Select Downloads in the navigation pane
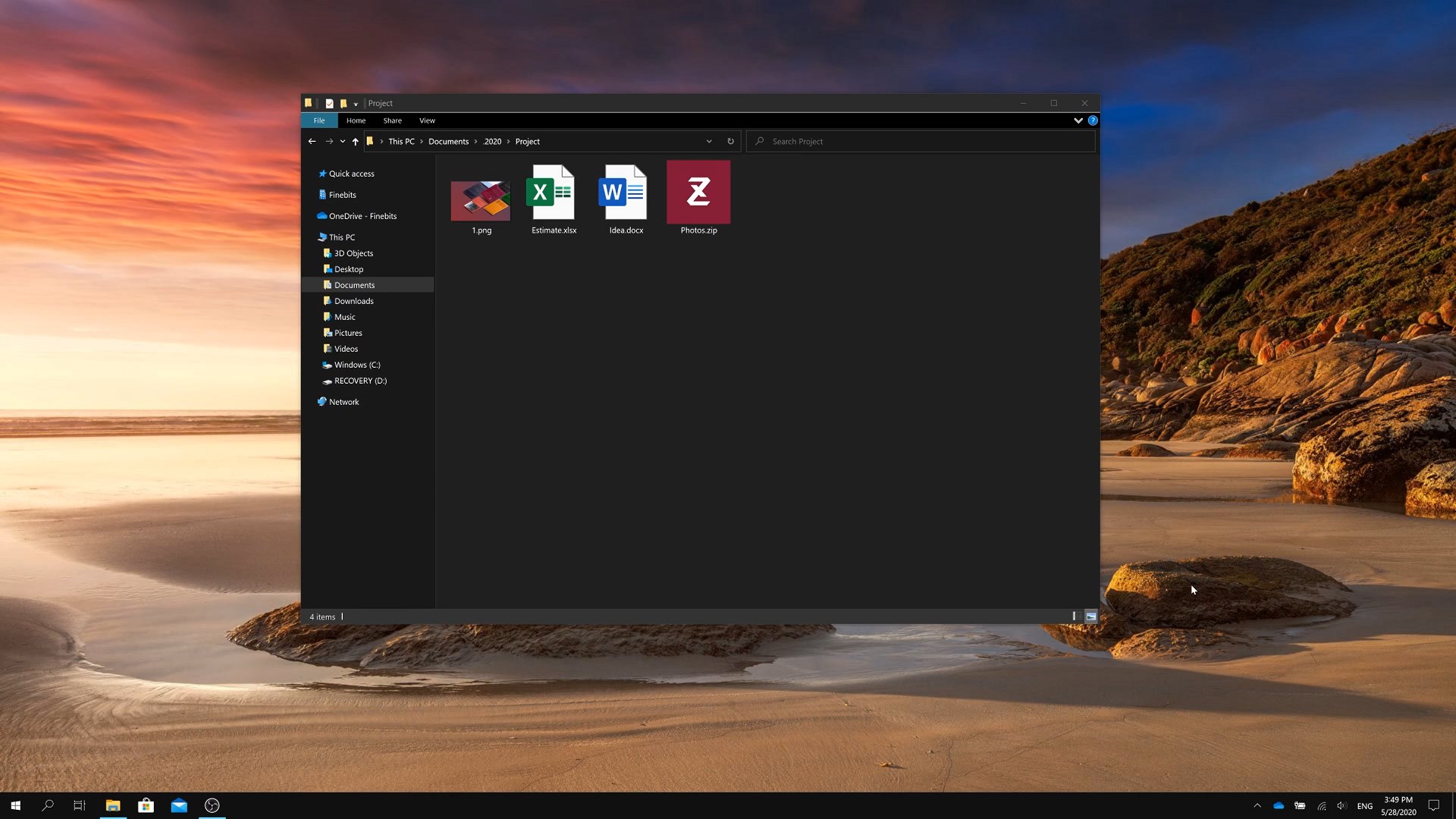 353,300
